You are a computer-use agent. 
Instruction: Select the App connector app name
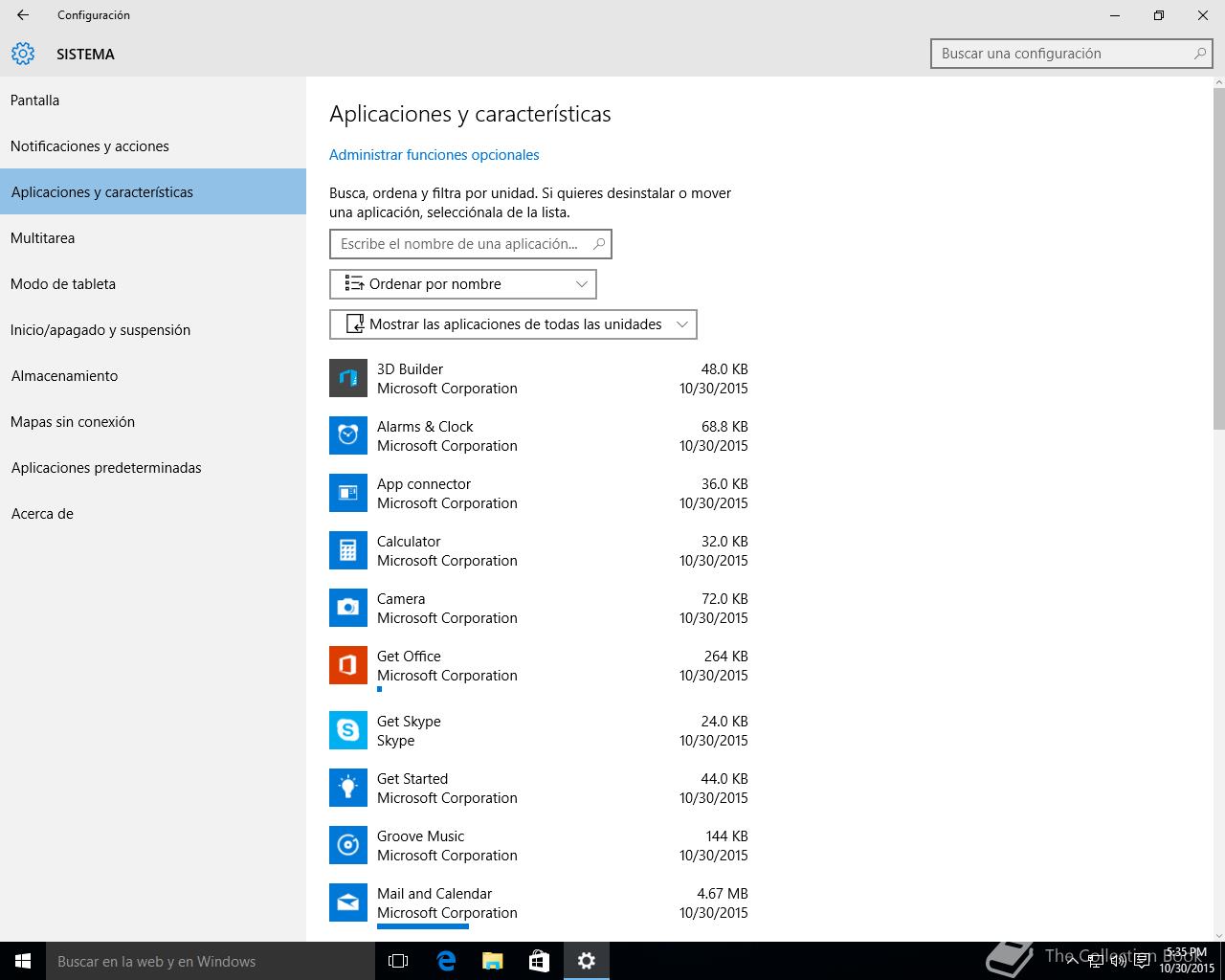(x=424, y=484)
